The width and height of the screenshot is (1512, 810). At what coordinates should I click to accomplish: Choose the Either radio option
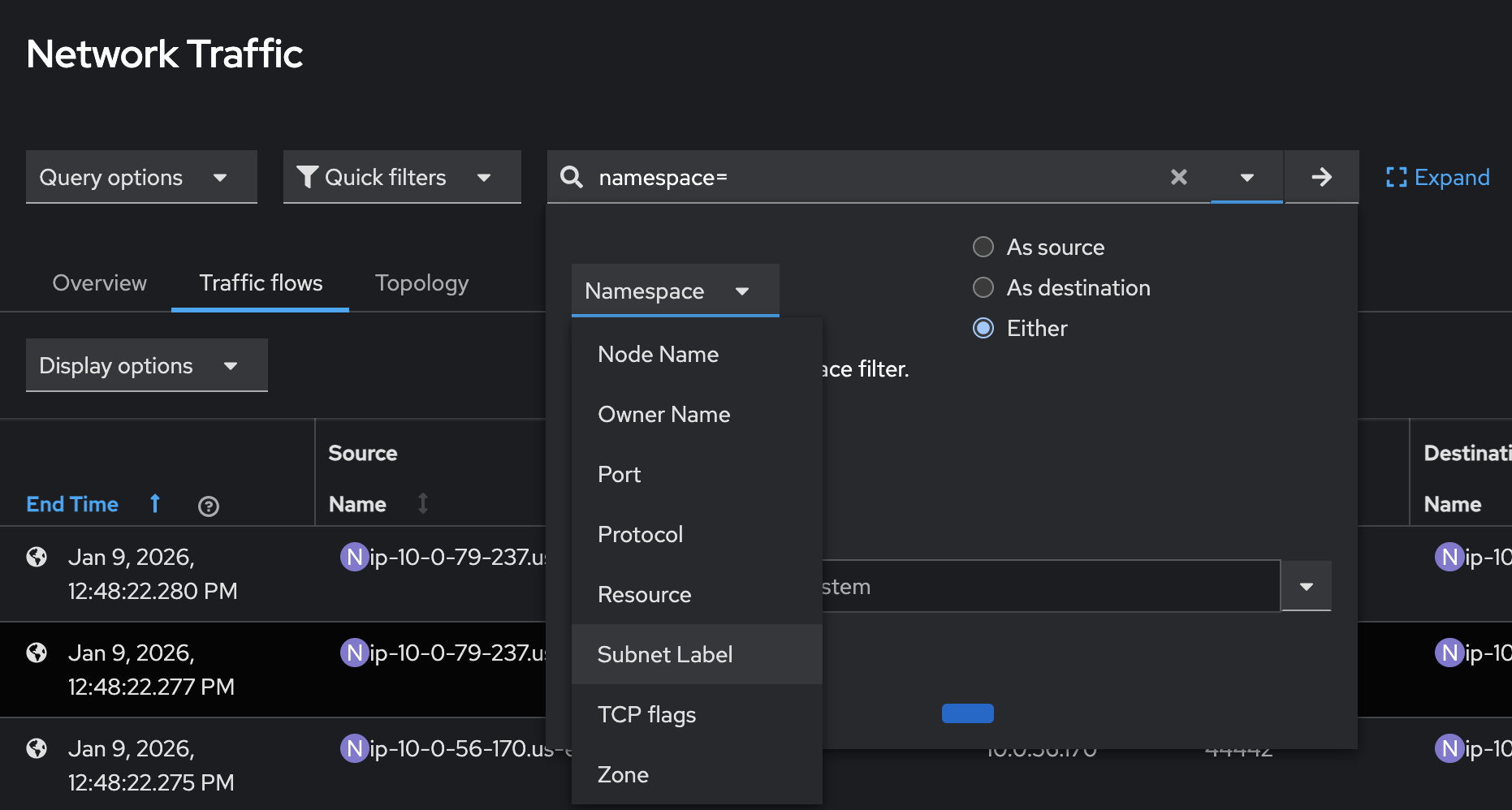(x=983, y=328)
